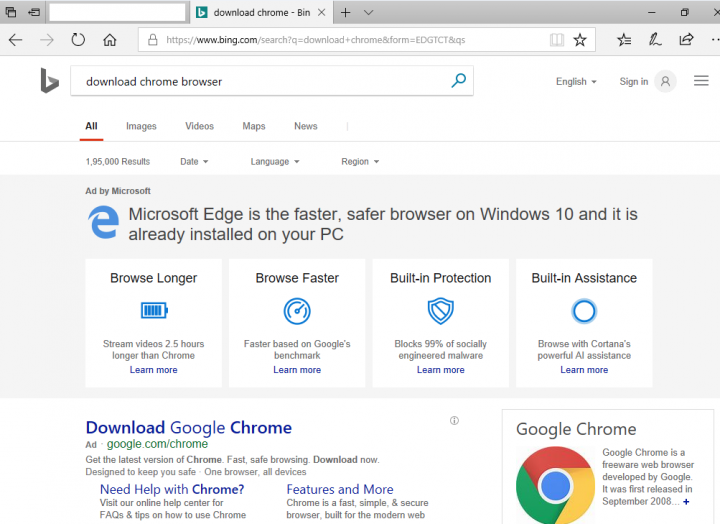Open the home page icon
Viewport: 720px width, 524px height.
click(x=109, y=40)
